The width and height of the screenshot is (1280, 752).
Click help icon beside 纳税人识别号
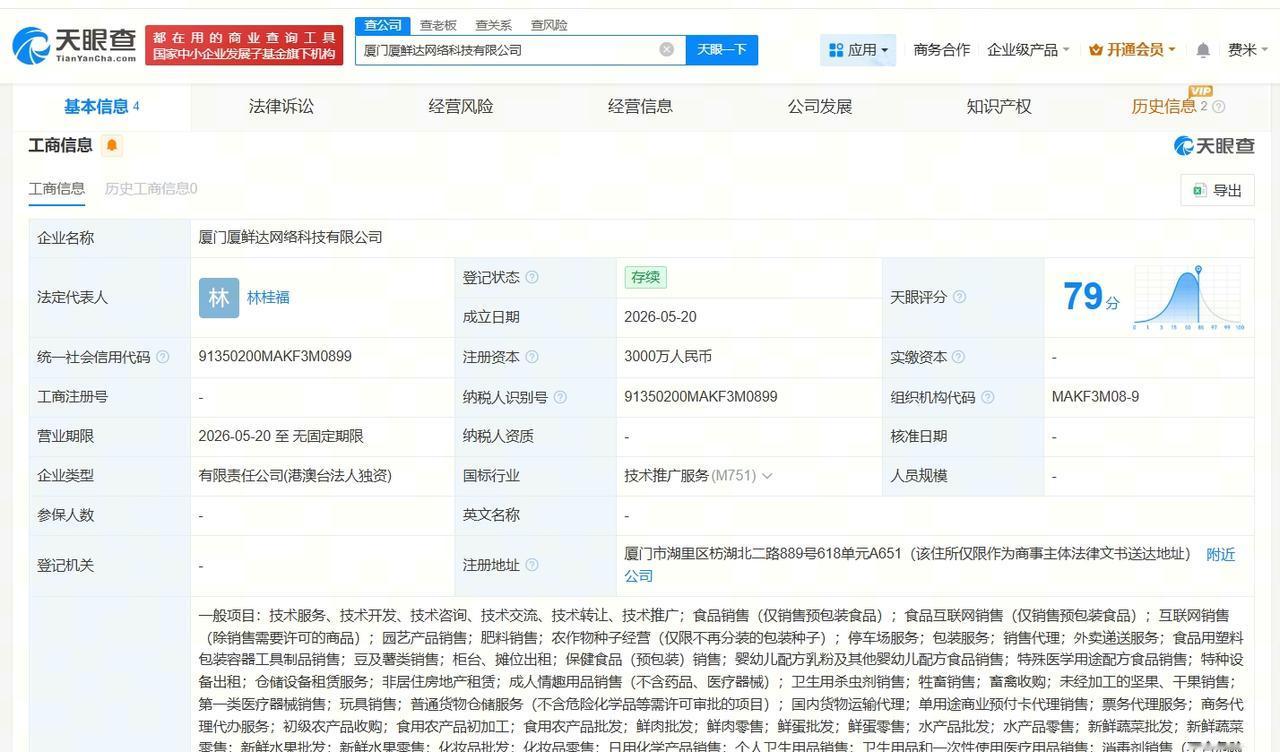coord(560,397)
